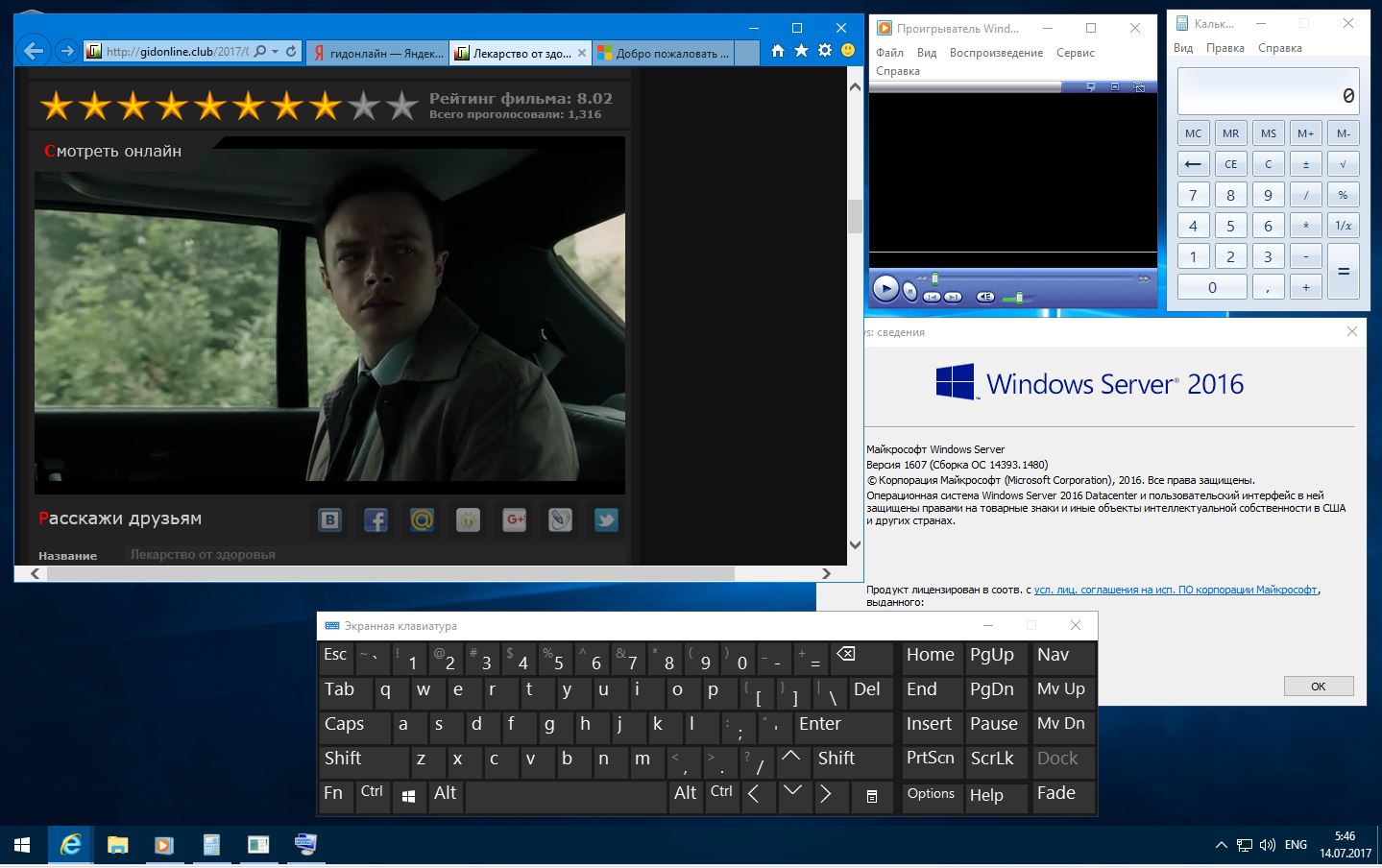Image resolution: width=1382 pixels, height=868 pixels.
Task: Click Fade on on-screen keyboard
Action: click(1064, 797)
